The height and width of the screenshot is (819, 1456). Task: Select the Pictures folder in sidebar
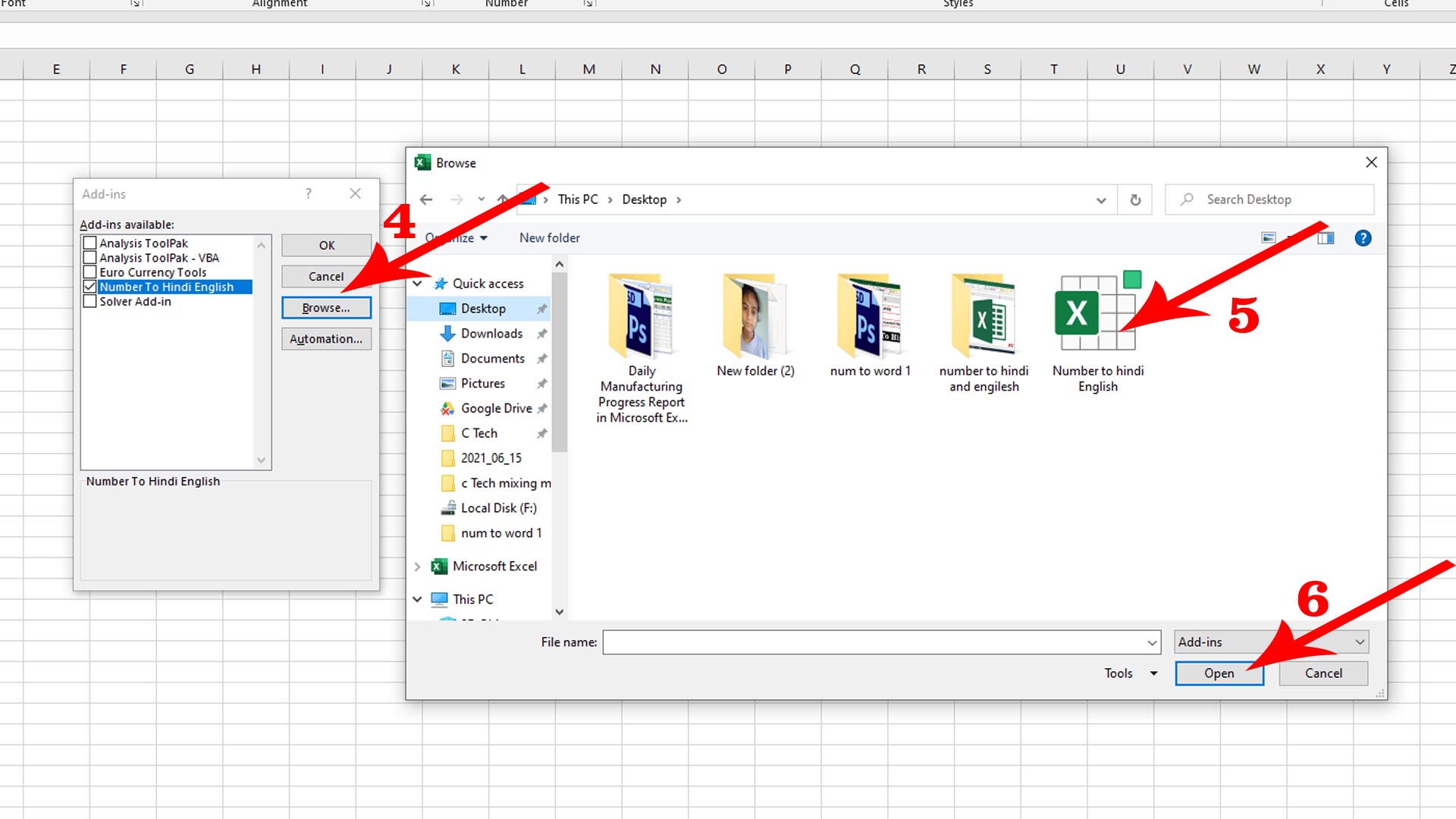tap(483, 383)
